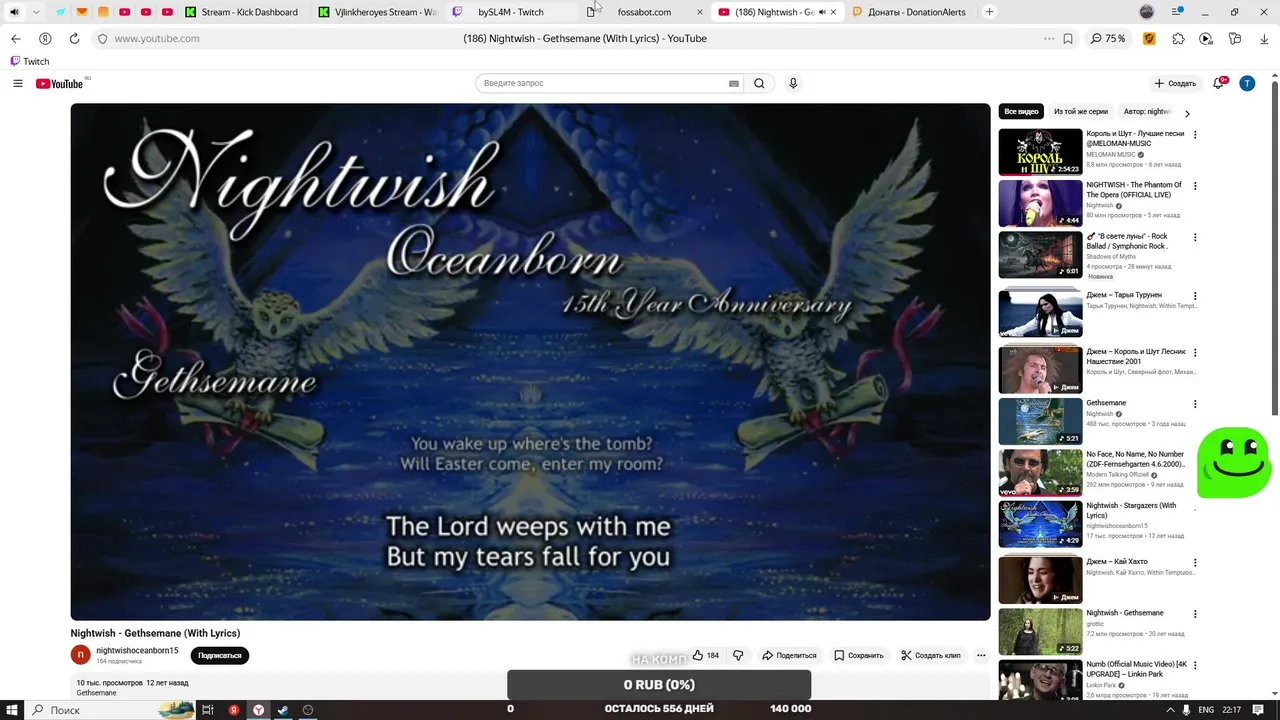Switch to Донаты - DonationAlerts tab
Viewport: 1280px width, 720px height.
(910, 12)
